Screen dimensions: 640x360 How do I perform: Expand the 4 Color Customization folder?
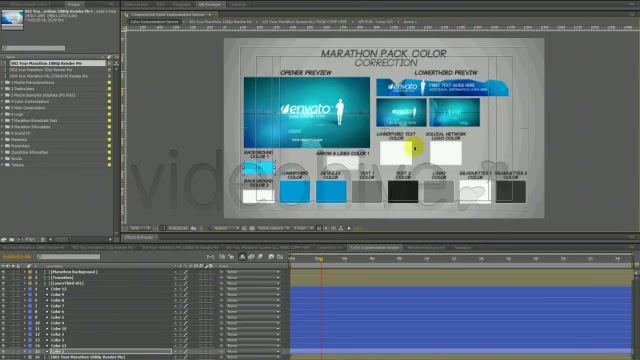pyautogui.click(x=2, y=102)
